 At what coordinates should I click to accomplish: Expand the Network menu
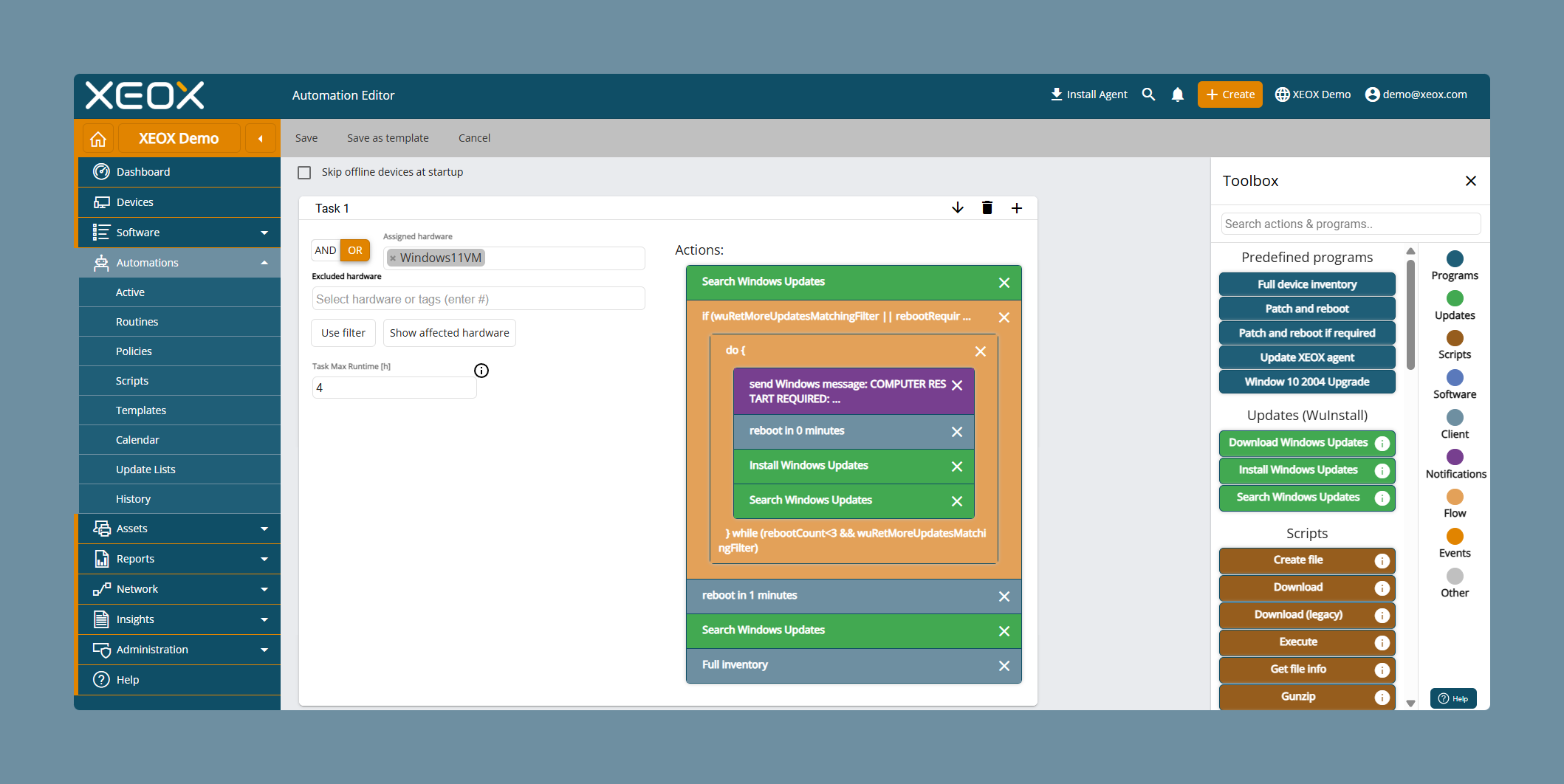tap(264, 589)
